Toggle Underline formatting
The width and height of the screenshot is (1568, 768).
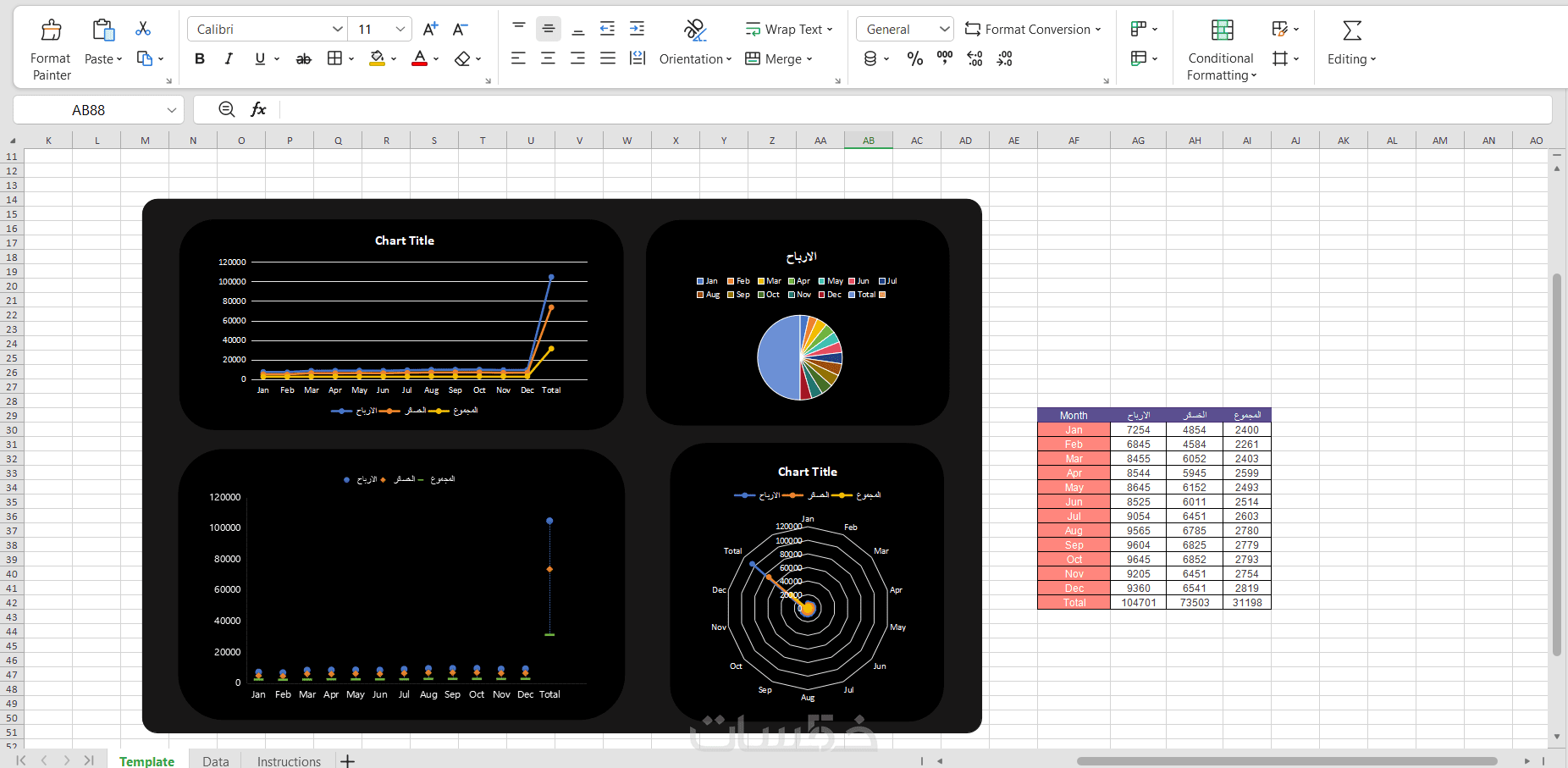click(x=260, y=58)
